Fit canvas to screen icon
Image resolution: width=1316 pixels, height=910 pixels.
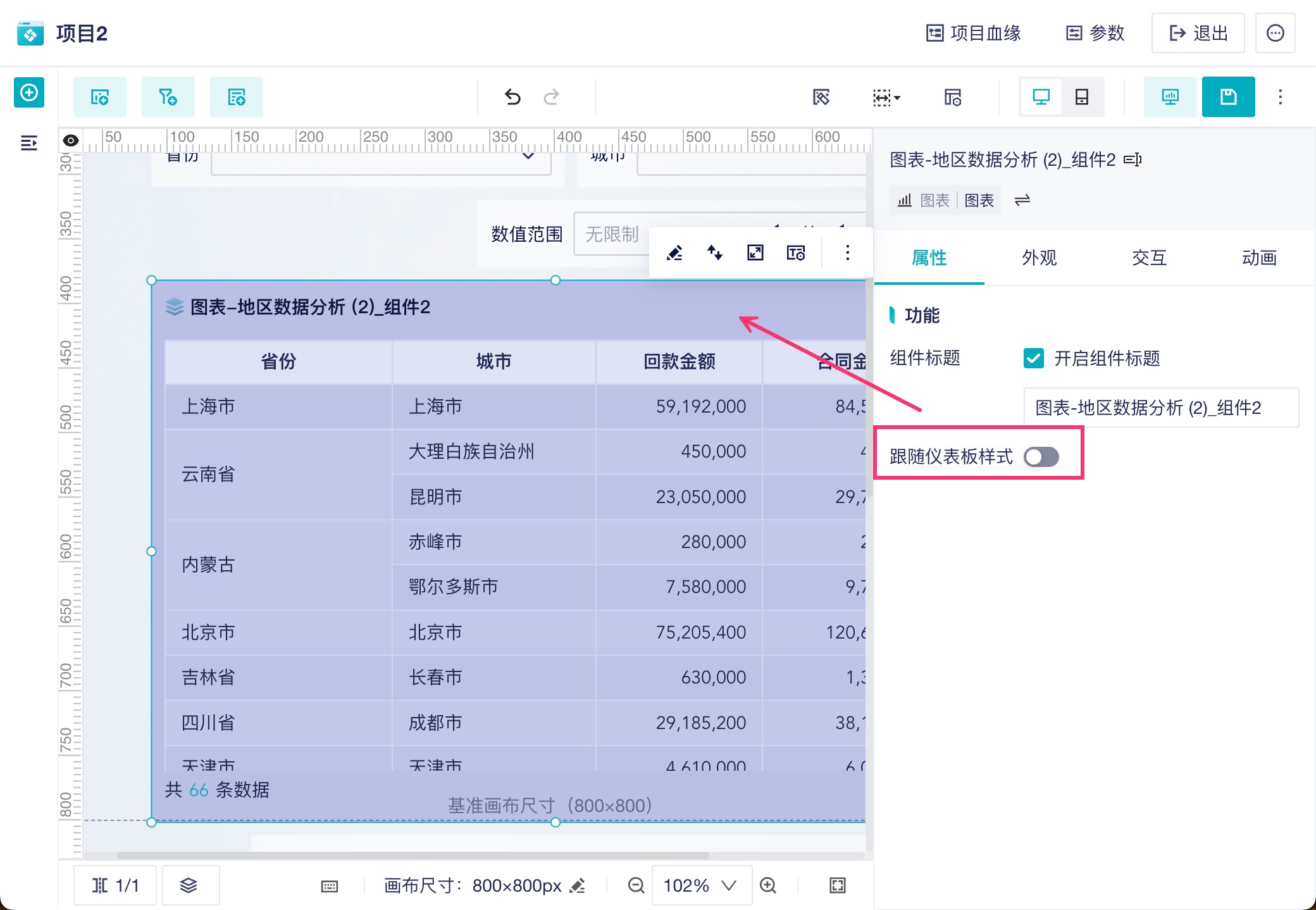tap(838, 885)
